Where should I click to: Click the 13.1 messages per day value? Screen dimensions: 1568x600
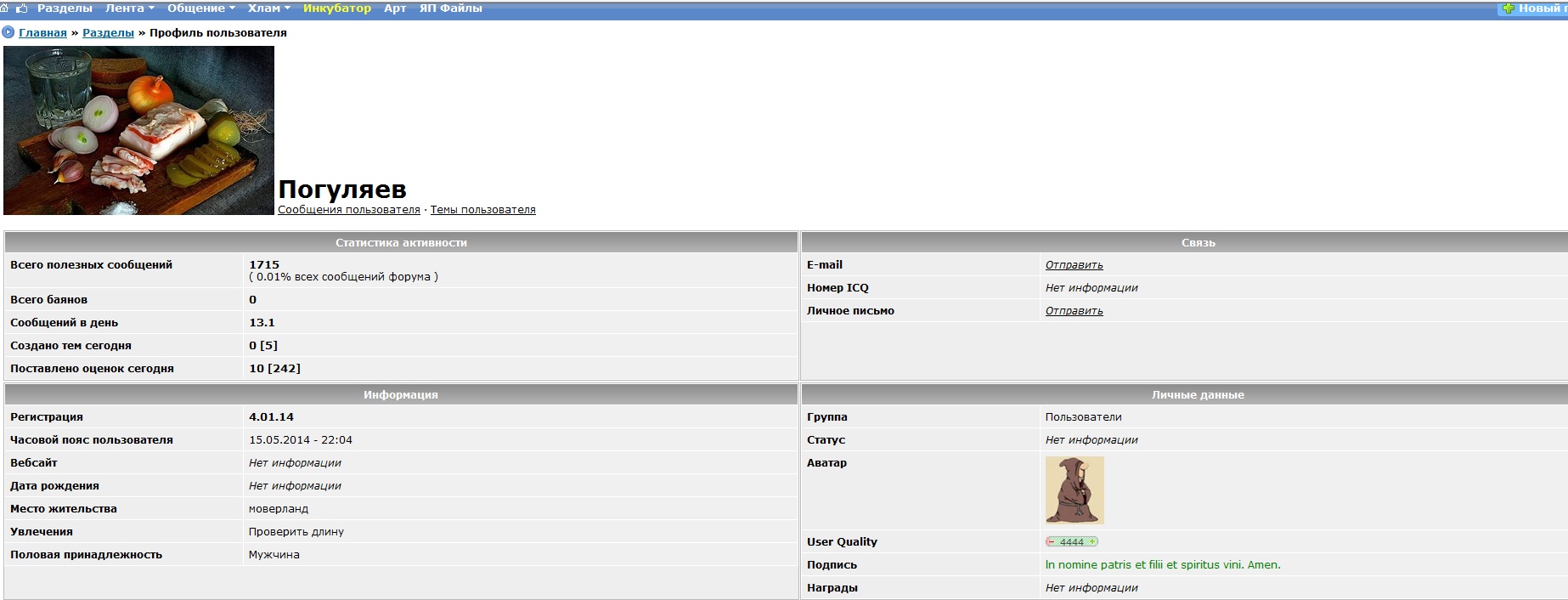(262, 323)
